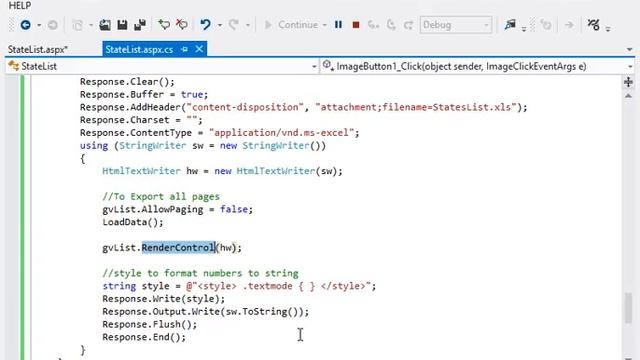Select the StateList.aspx.cs tab
This screenshot has height=360, width=640.
coord(139,49)
